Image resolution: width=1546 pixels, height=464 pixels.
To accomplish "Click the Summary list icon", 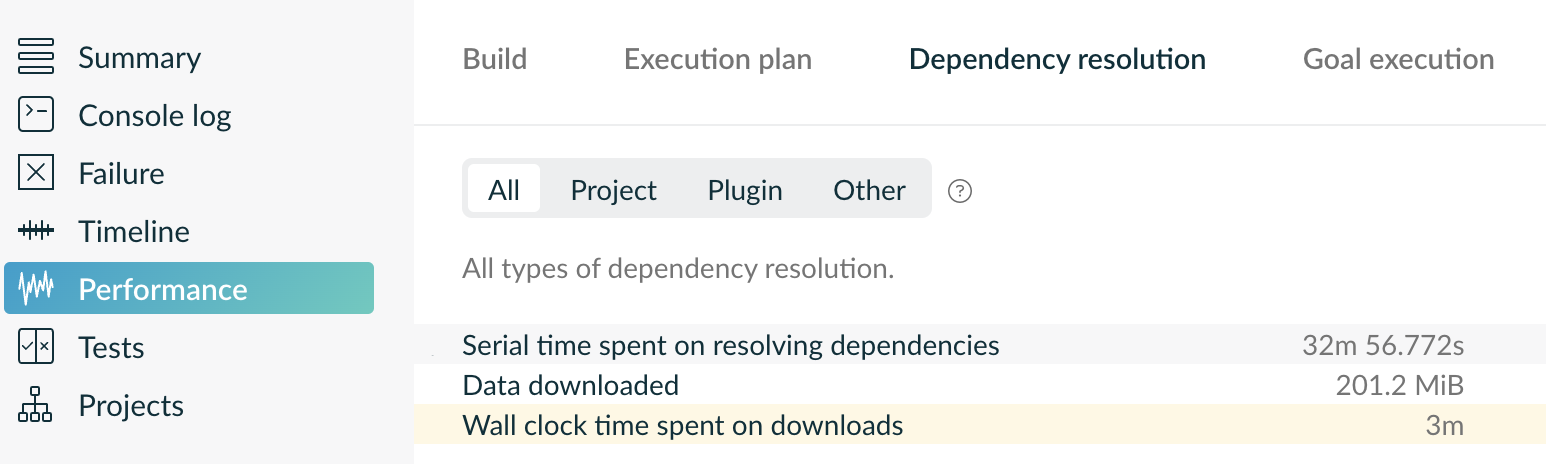I will coord(36,57).
